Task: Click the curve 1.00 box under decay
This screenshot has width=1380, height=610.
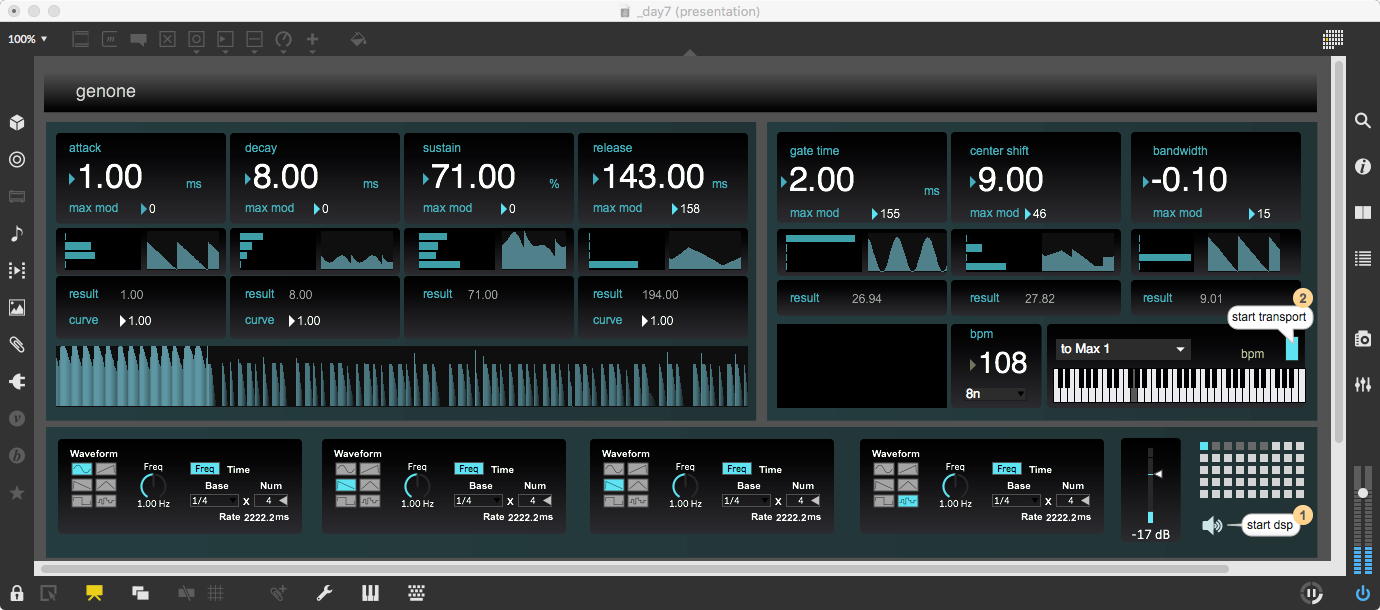Action: [304, 321]
